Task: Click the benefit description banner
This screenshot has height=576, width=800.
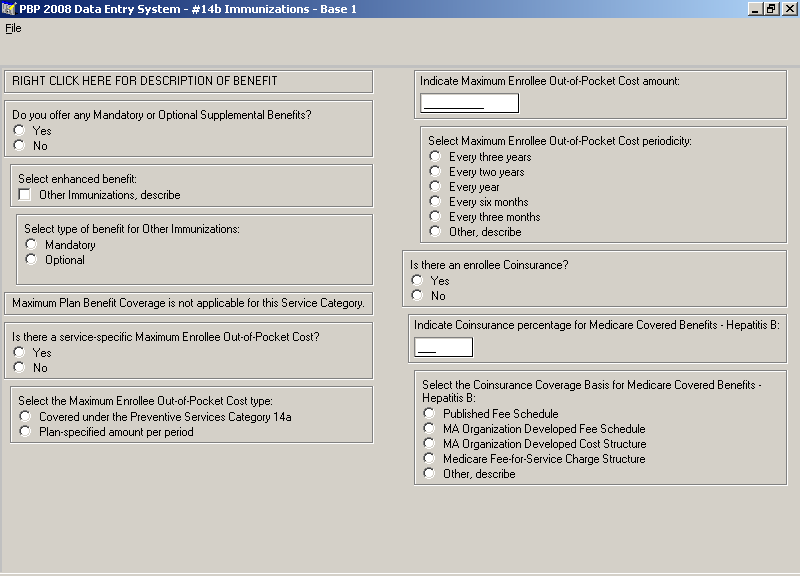Action: coord(188,81)
